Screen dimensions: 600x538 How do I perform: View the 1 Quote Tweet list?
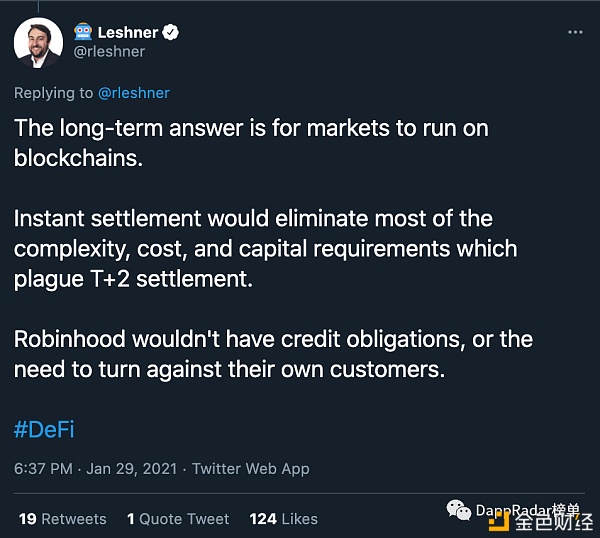(x=178, y=519)
